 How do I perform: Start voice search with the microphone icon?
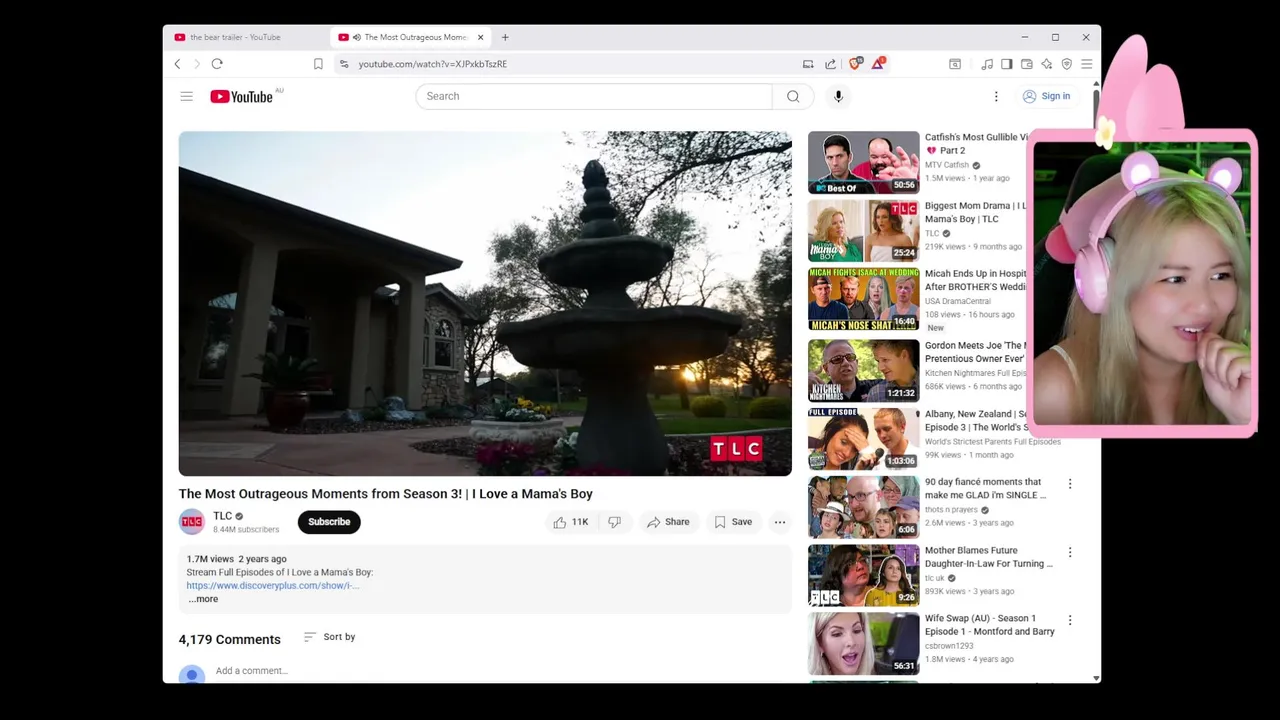pyautogui.click(x=838, y=96)
